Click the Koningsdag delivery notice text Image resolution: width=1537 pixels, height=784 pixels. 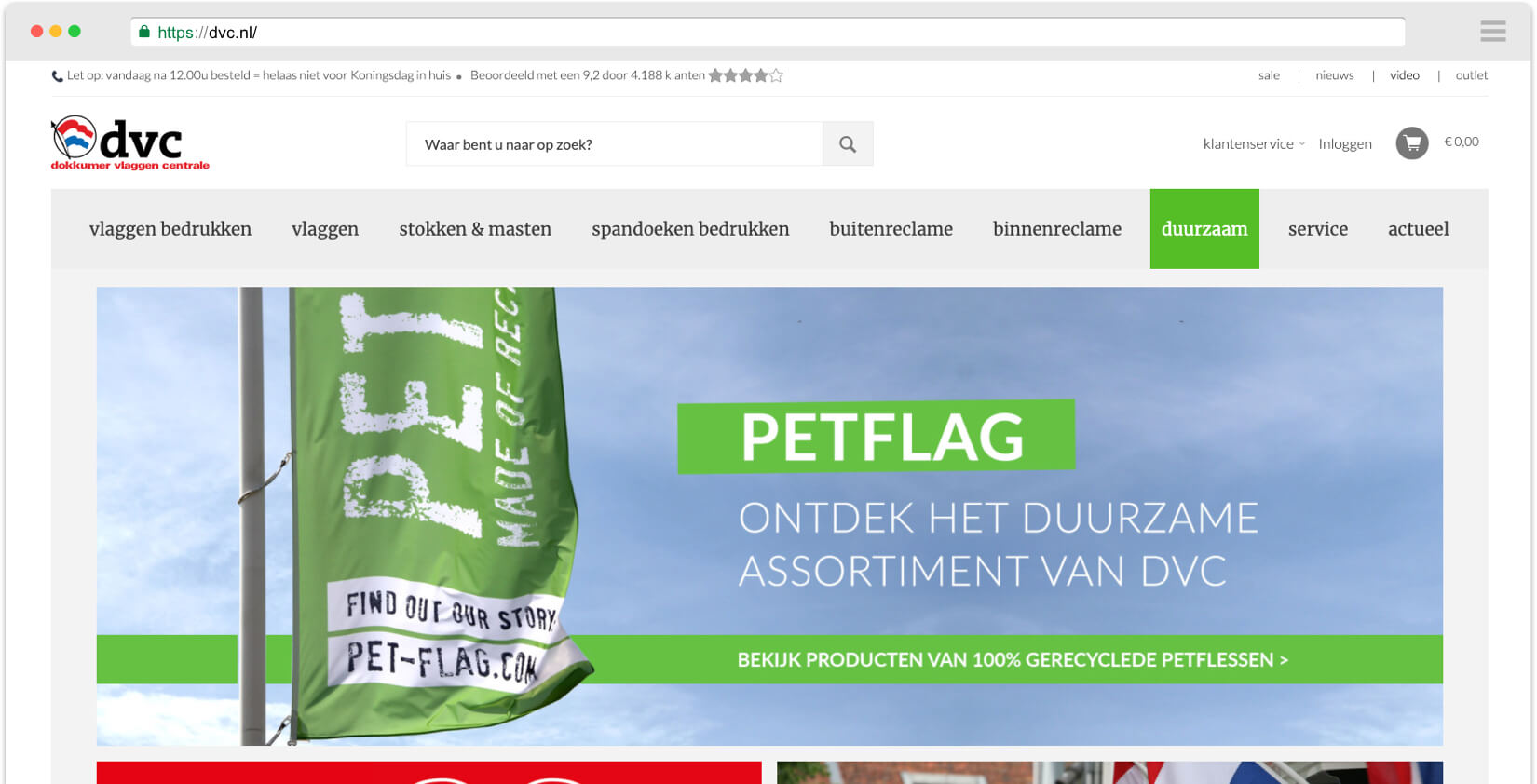[259, 75]
